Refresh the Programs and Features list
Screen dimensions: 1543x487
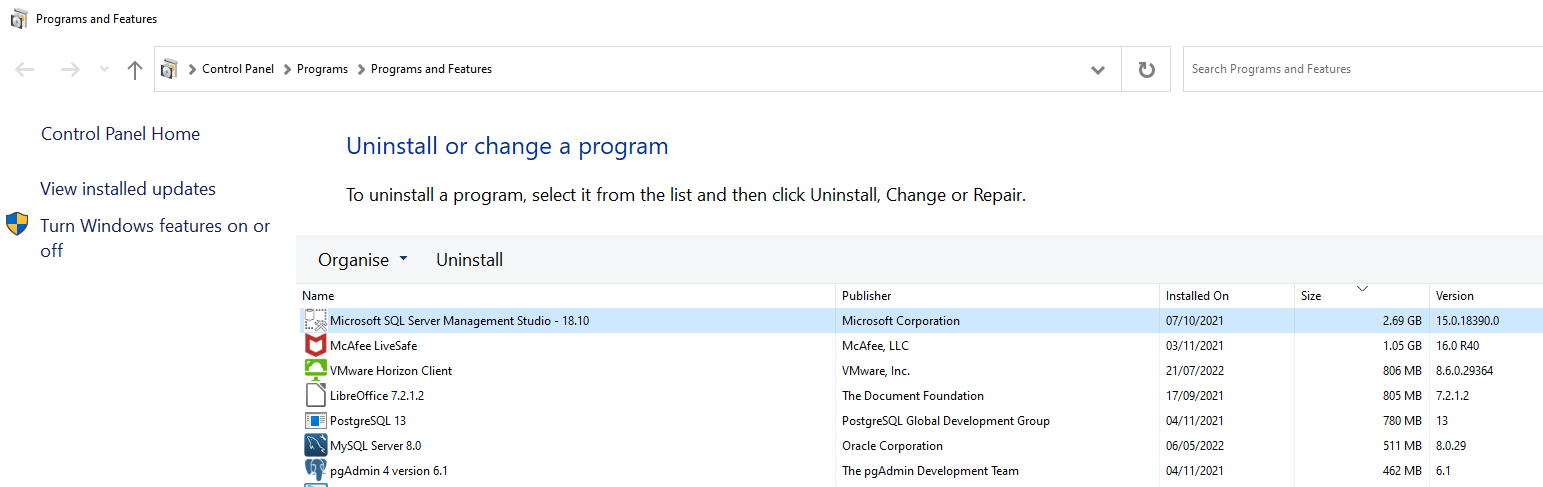tap(1146, 69)
